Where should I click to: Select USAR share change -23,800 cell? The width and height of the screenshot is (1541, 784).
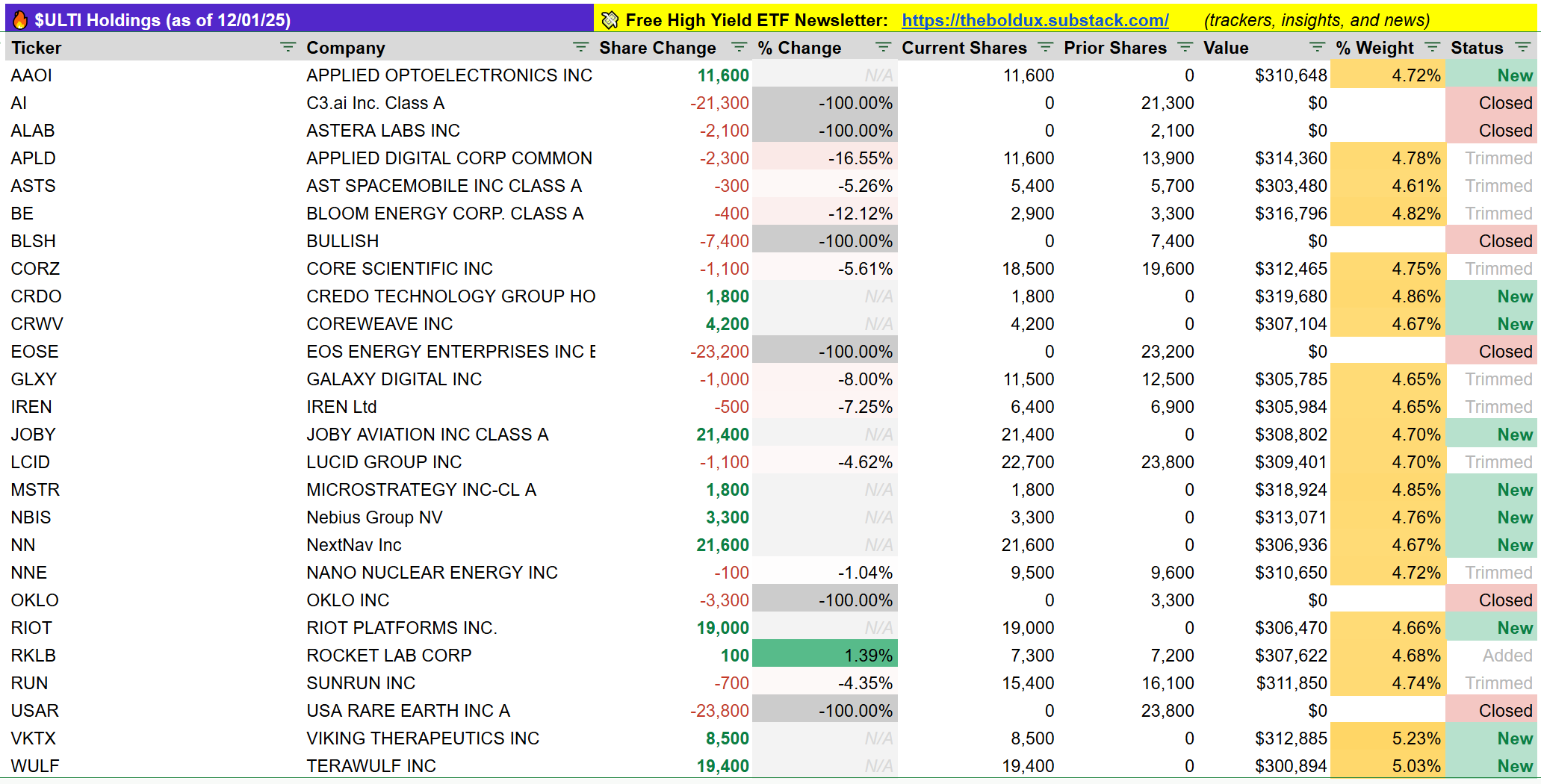tap(673, 711)
